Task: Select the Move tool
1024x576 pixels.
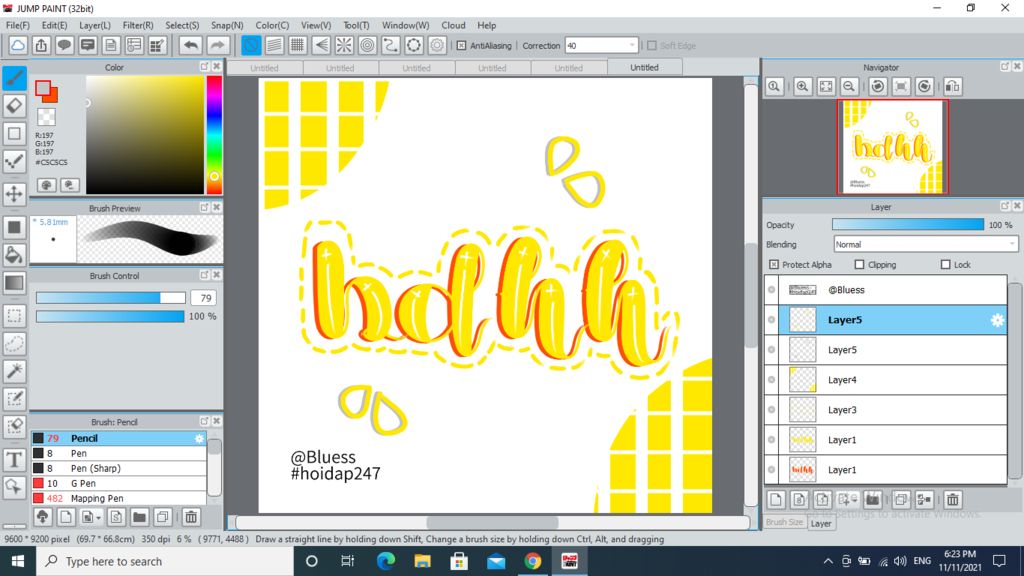Action: (14, 194)
